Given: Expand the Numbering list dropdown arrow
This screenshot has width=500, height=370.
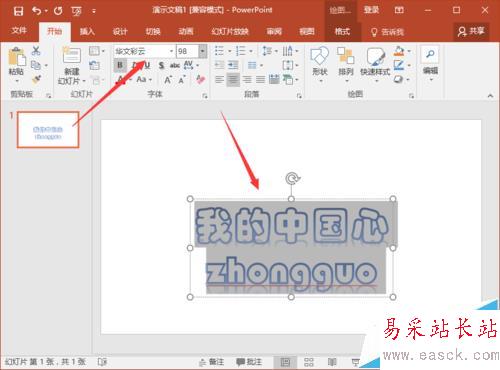Looking at the screenshot, I should pyautogui.click(x=251, y=51).
